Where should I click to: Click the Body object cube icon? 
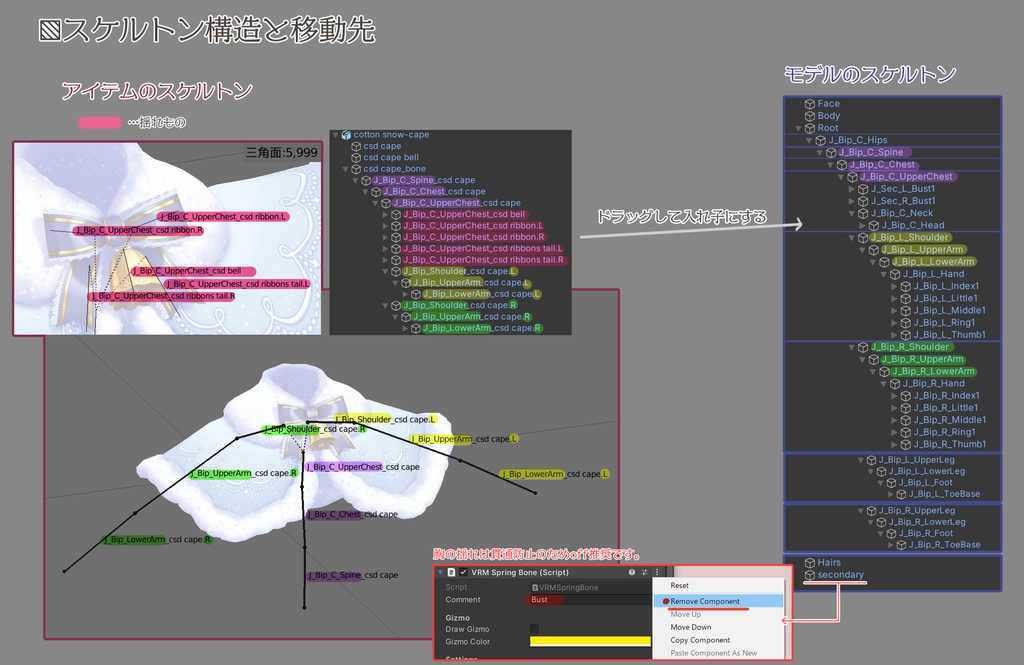point(810,116)
